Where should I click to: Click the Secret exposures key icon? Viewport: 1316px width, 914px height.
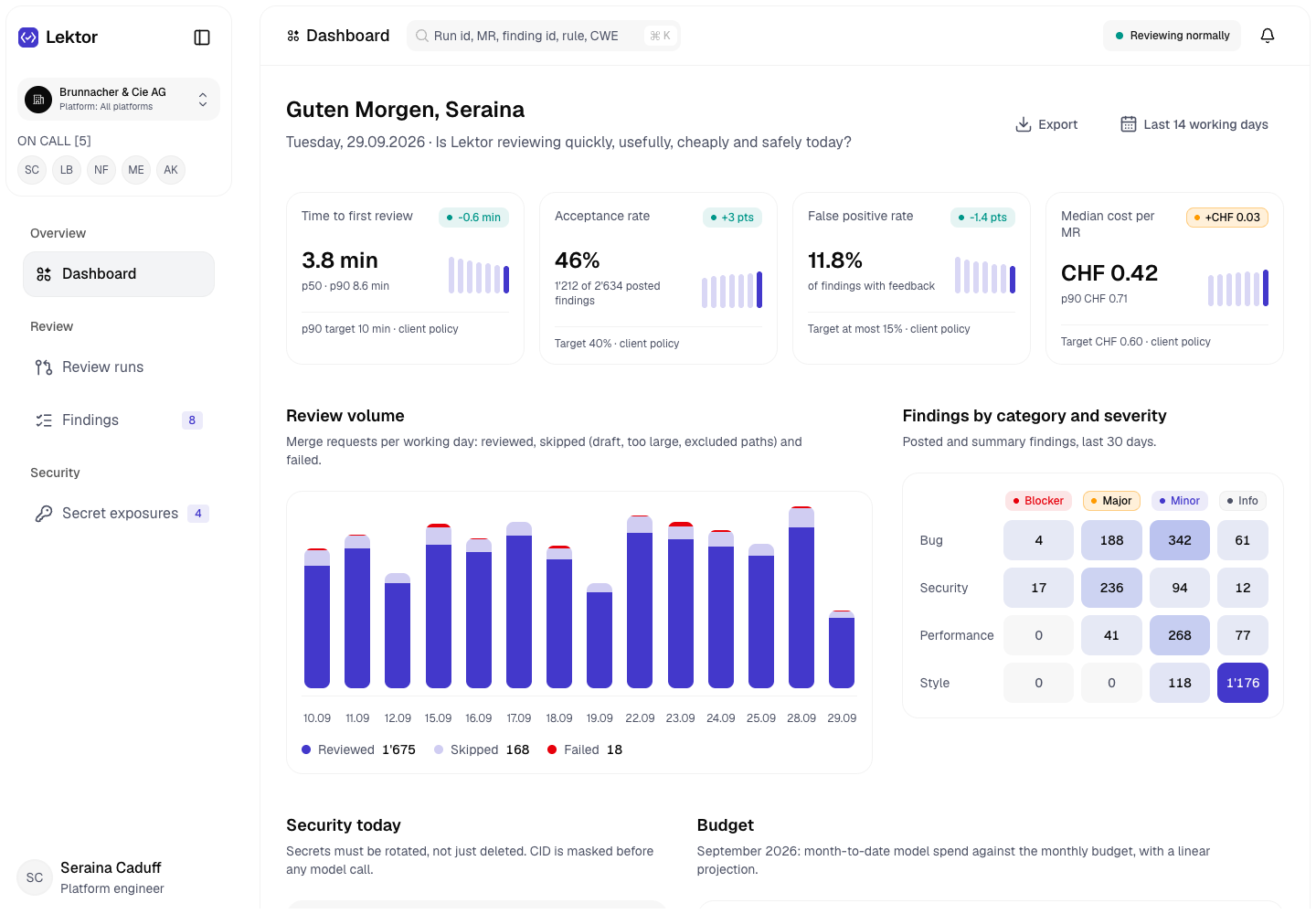coord(44,514)
